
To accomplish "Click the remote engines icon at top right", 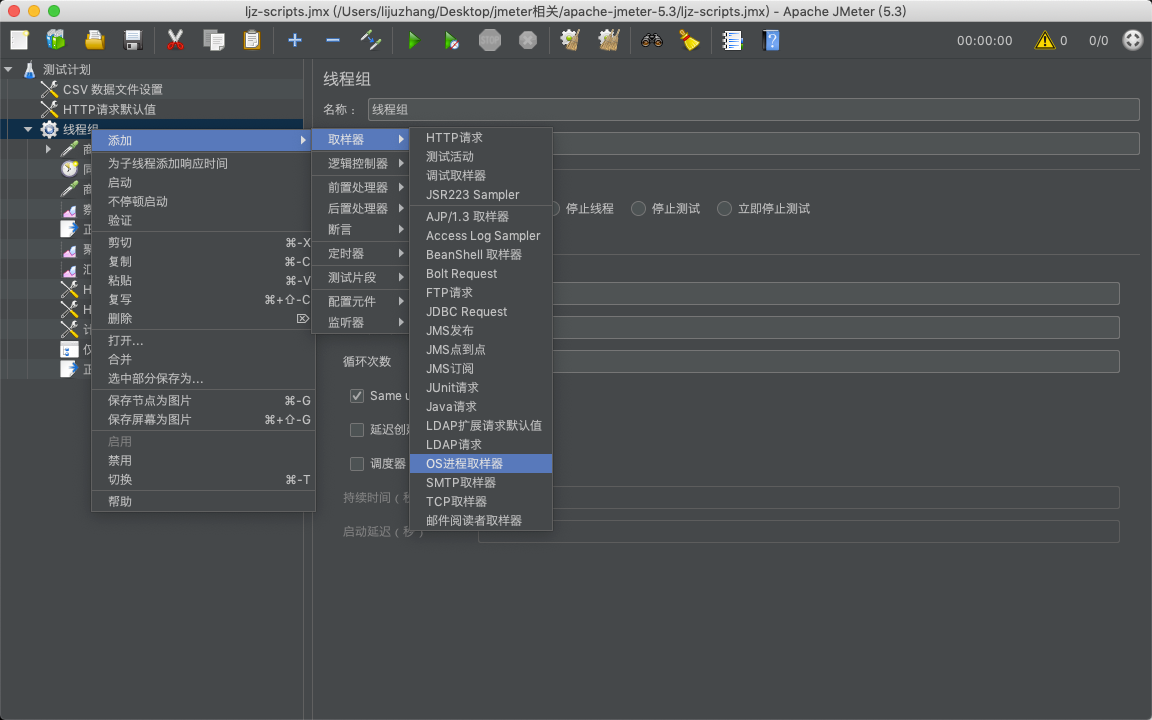I will [1133, 40].
